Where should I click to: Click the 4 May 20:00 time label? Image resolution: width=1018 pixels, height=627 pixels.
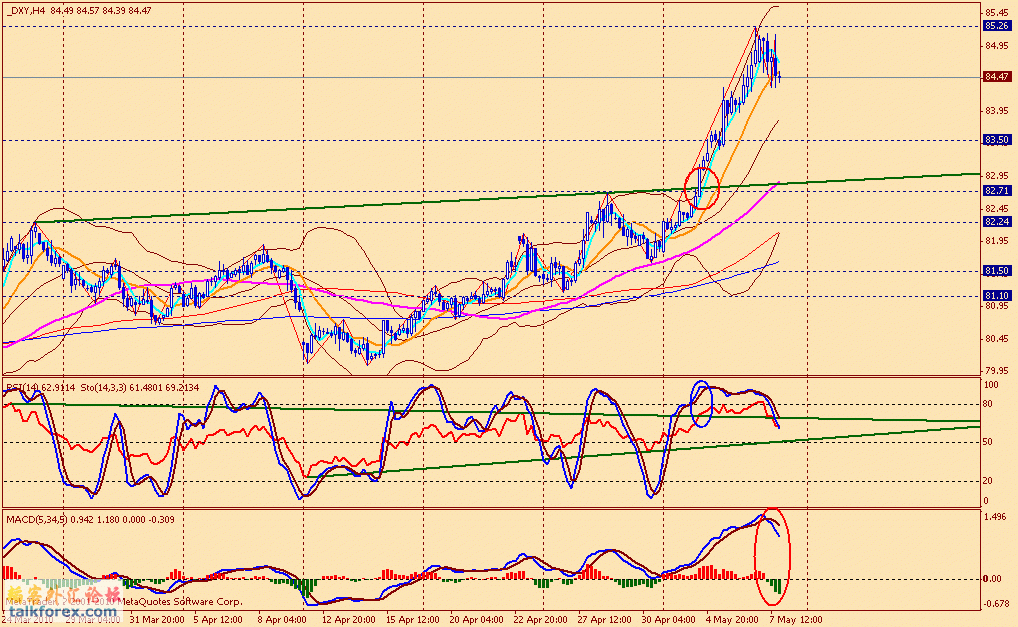pos(734,619)
